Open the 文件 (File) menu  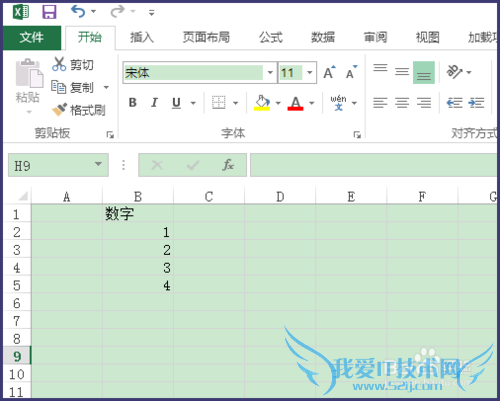pyautogui.click(x=32, y=37)
